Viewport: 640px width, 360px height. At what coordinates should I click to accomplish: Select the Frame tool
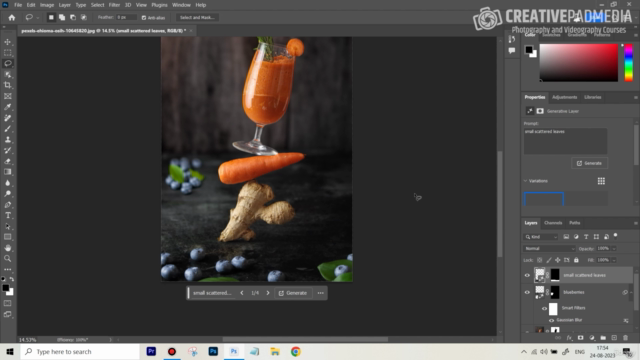click(7, 96)
